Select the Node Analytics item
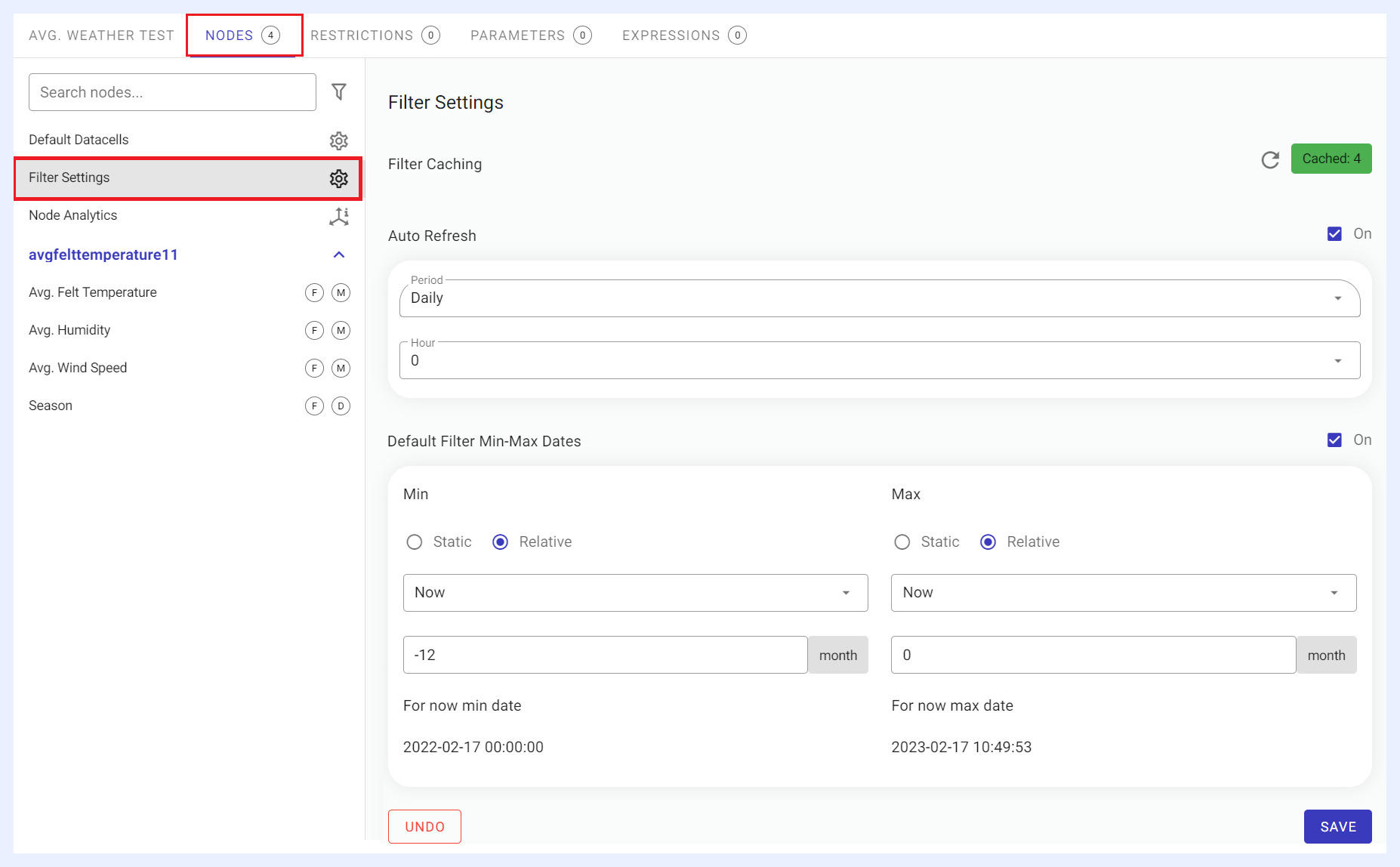Viewport: 1400px width, 867px height. [187, 216]
